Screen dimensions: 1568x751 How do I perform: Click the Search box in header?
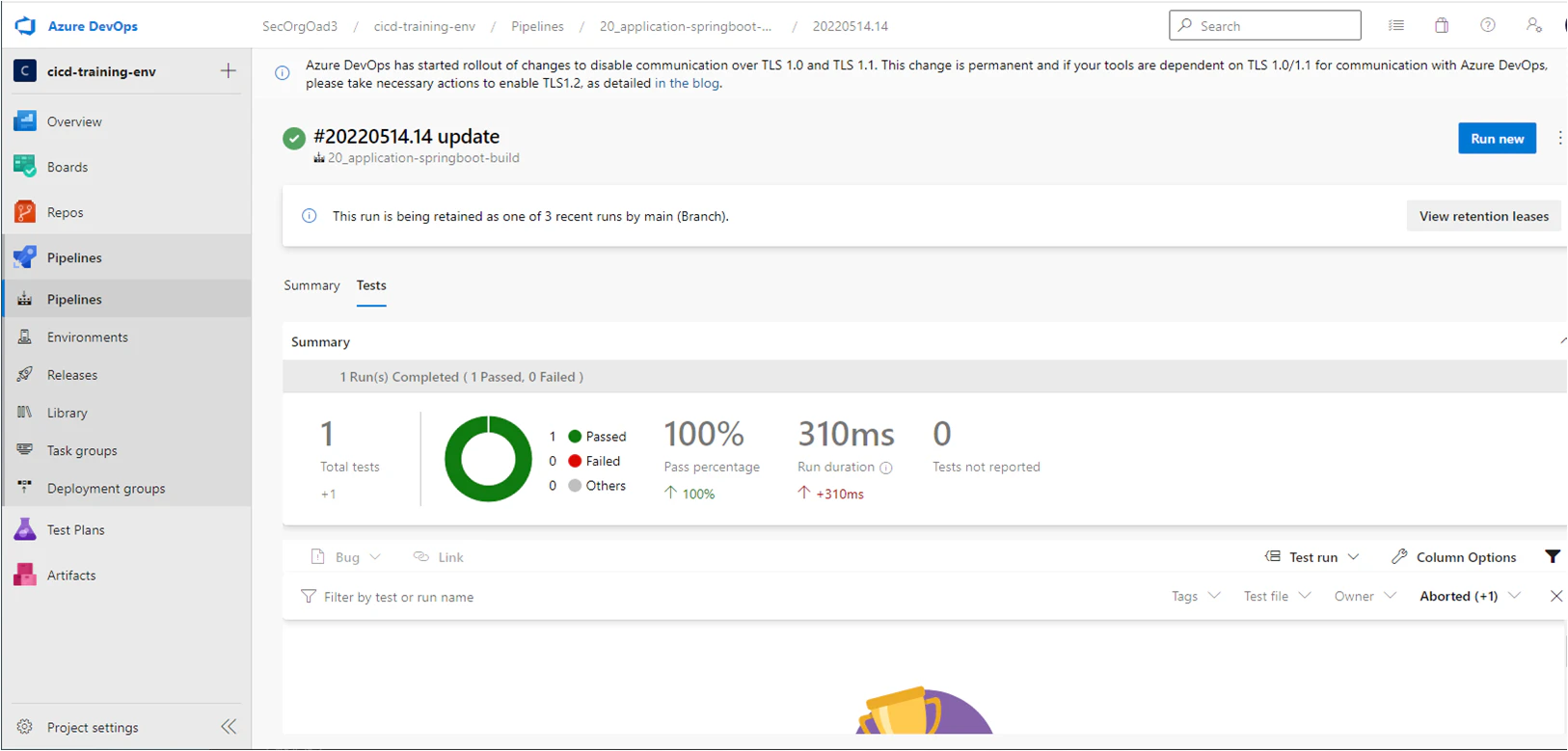point(1264,26)
